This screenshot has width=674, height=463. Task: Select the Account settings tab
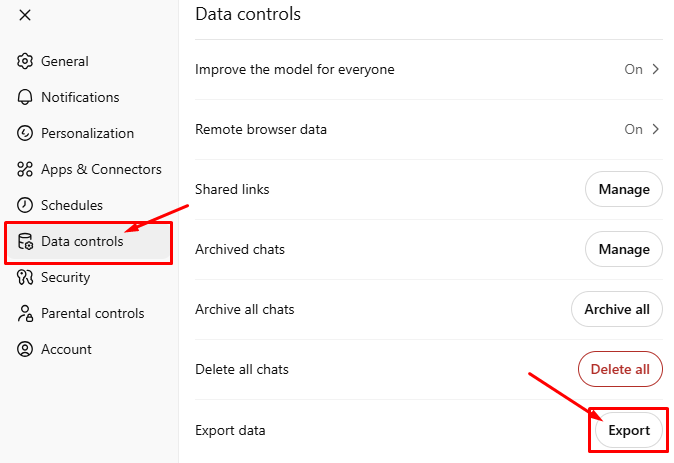66,349
